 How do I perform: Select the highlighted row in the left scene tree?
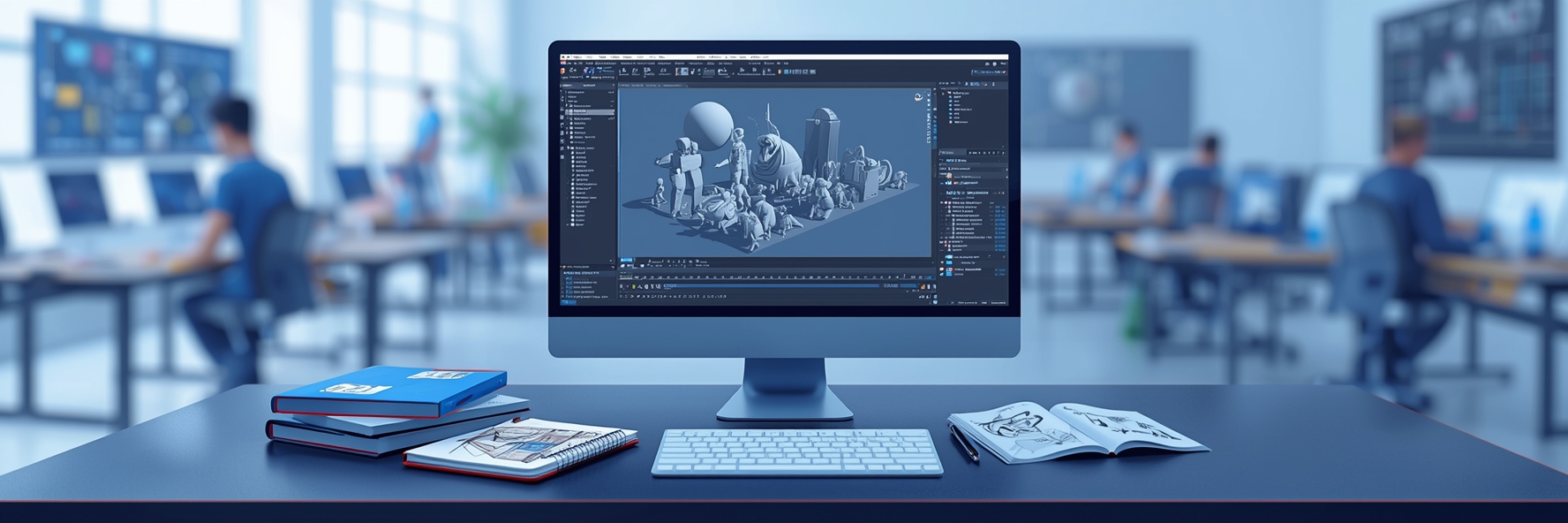[590, 112]
